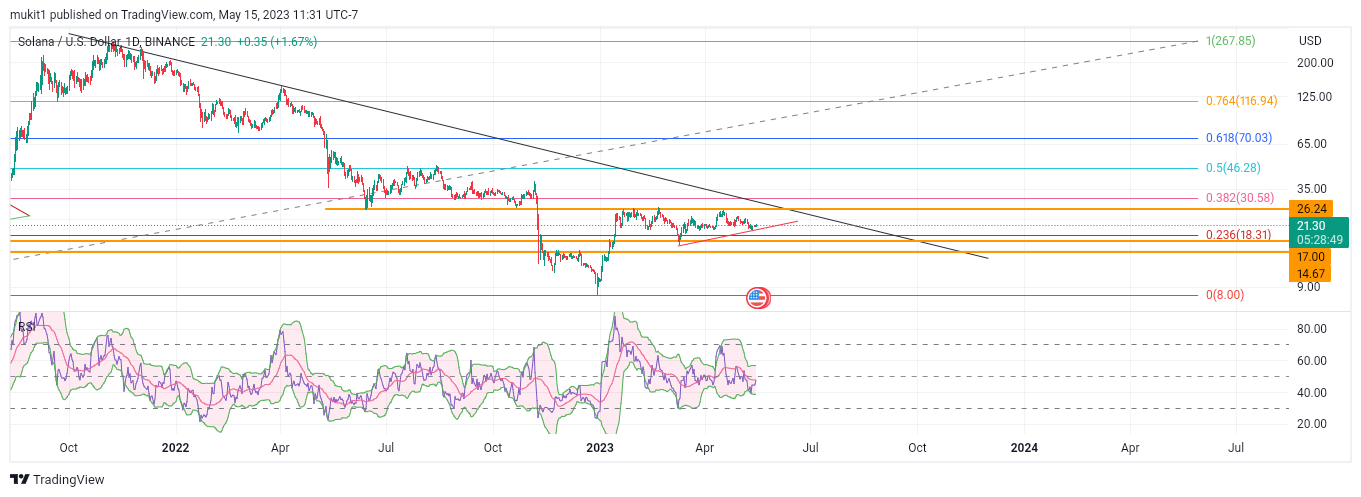Click the 200.00 price axis value
This screenshot has width=1361, height=497.
click(x=1316, y=62)
